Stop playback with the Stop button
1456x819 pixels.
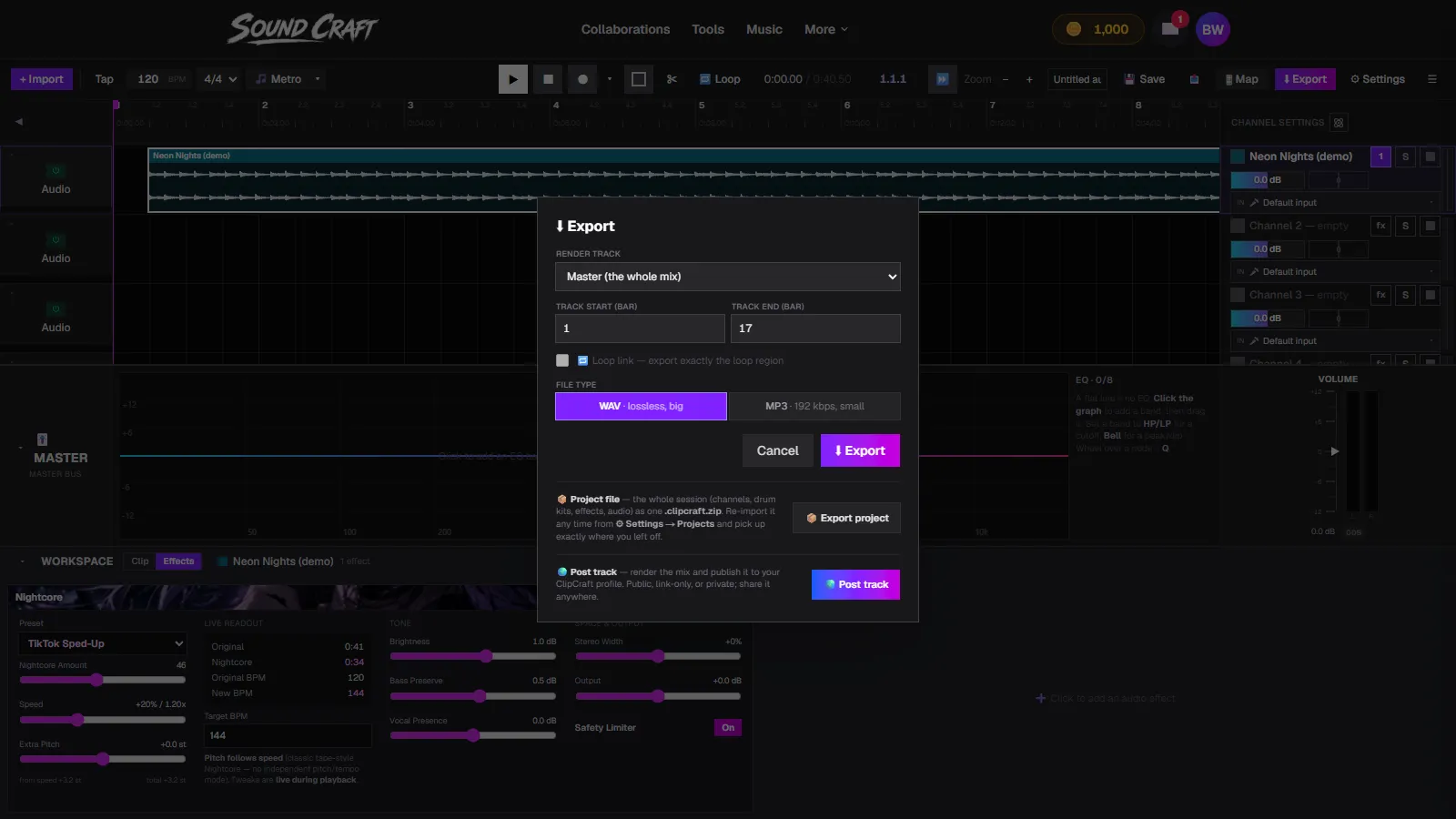point(548,79)
